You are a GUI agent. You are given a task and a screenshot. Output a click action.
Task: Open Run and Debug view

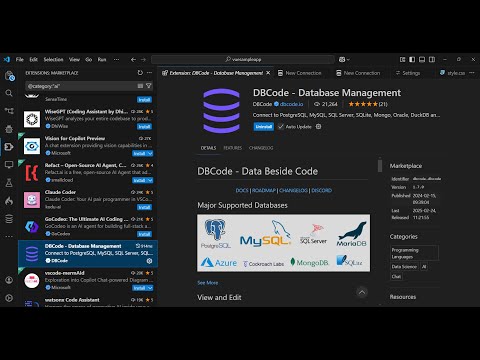tap(9, 129)
